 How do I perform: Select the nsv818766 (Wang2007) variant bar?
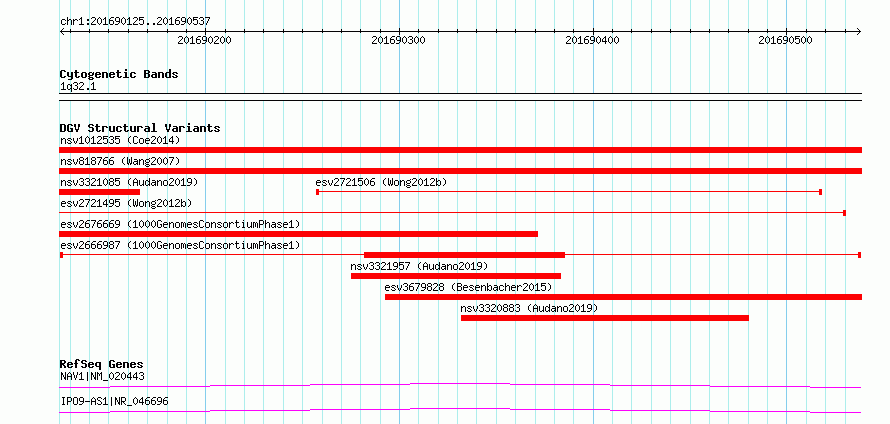click(460, 171)
